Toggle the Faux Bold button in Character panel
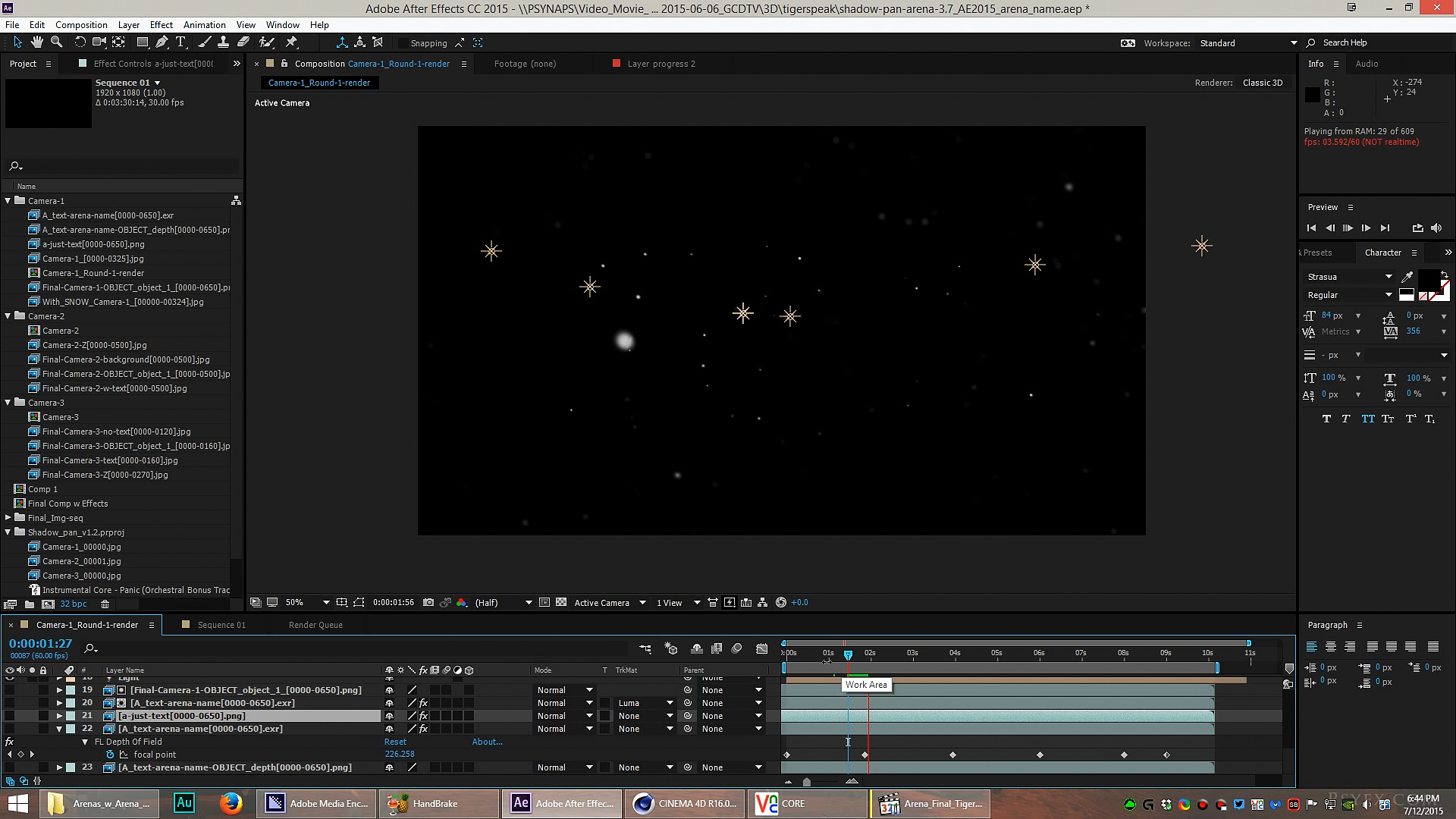The height and width of the screenshot is (819, 1456). (x=1326, y=419)
